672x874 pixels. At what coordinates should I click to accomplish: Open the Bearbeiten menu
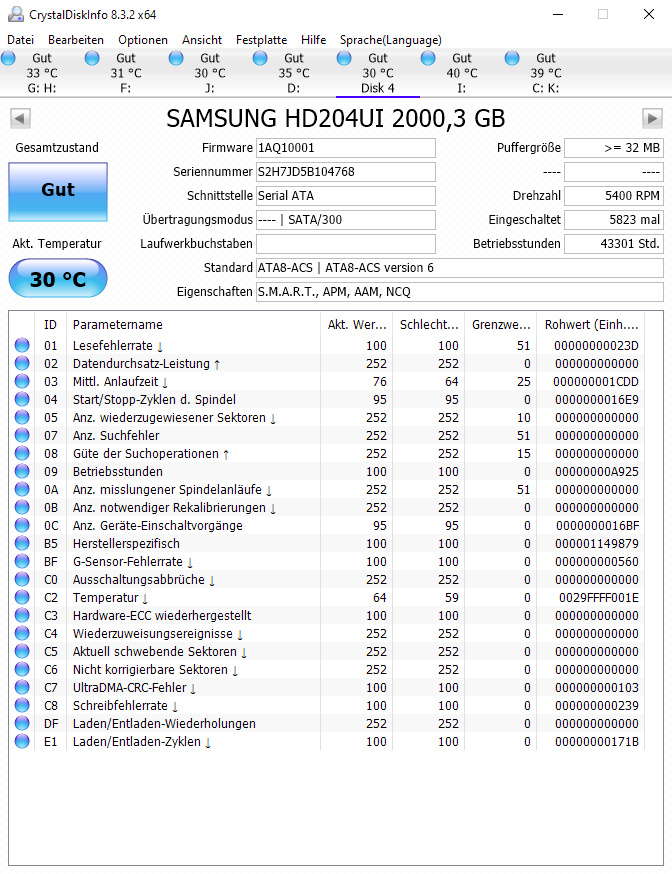76,40
